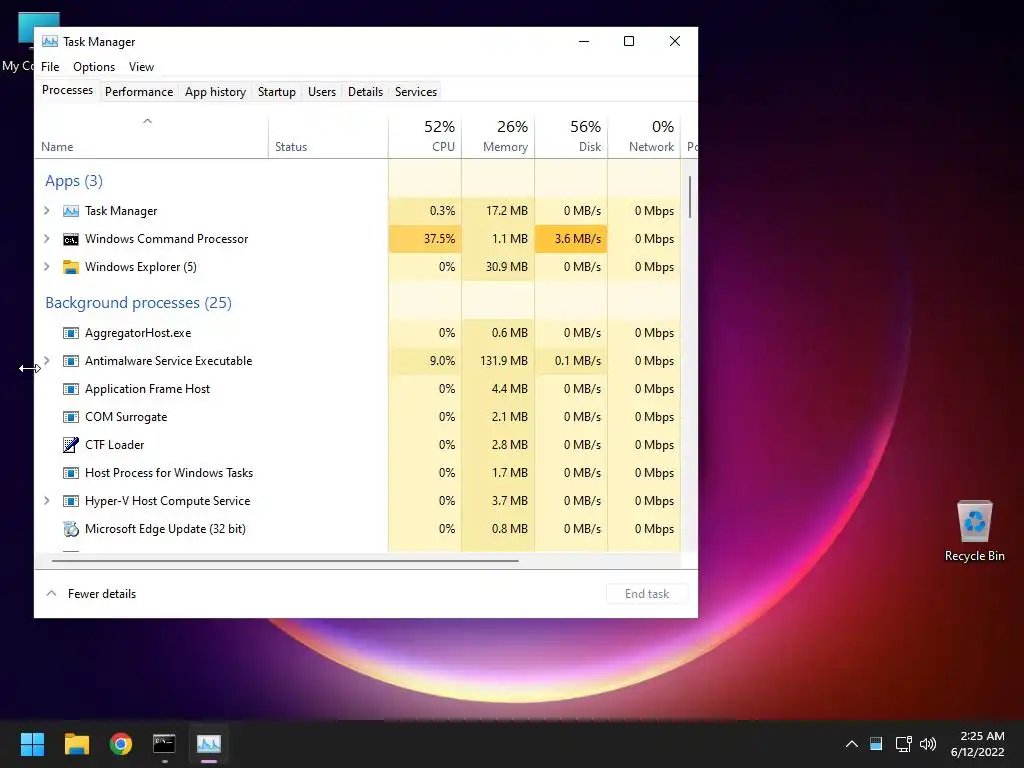Switch to the Services tab
Image resolution: width=1024 pixels, height=768 pixels.
tap(416, 92)
